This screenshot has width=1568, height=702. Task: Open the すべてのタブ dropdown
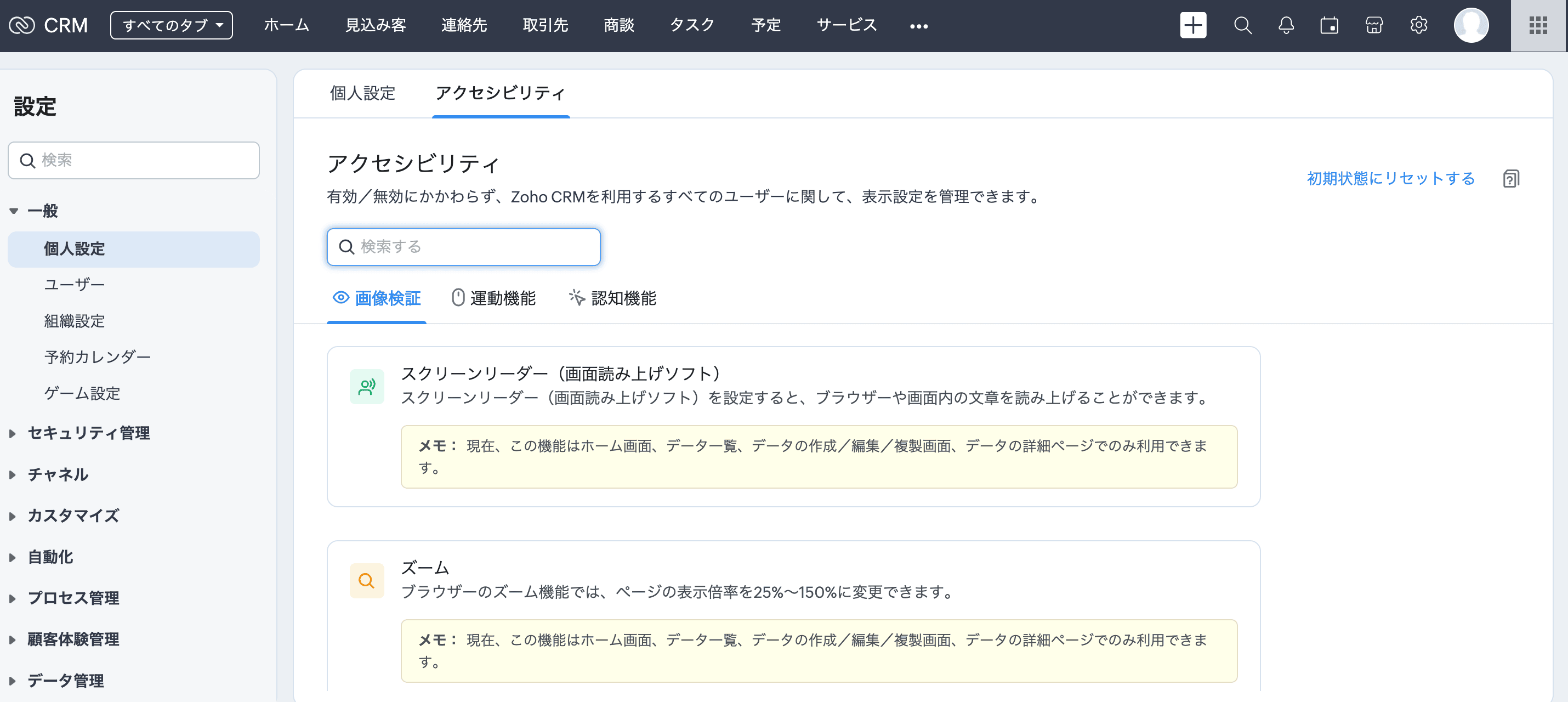(x=172, y=26)
